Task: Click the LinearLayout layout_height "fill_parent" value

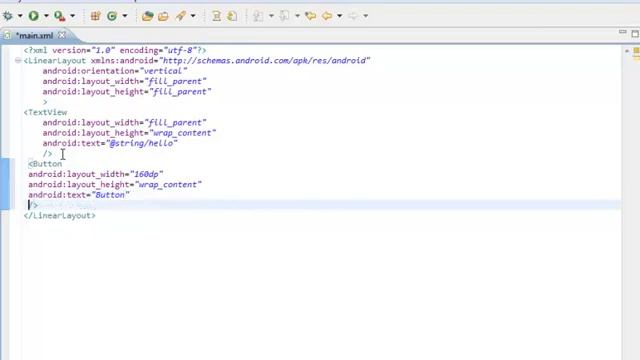Action: coord(180,92)
